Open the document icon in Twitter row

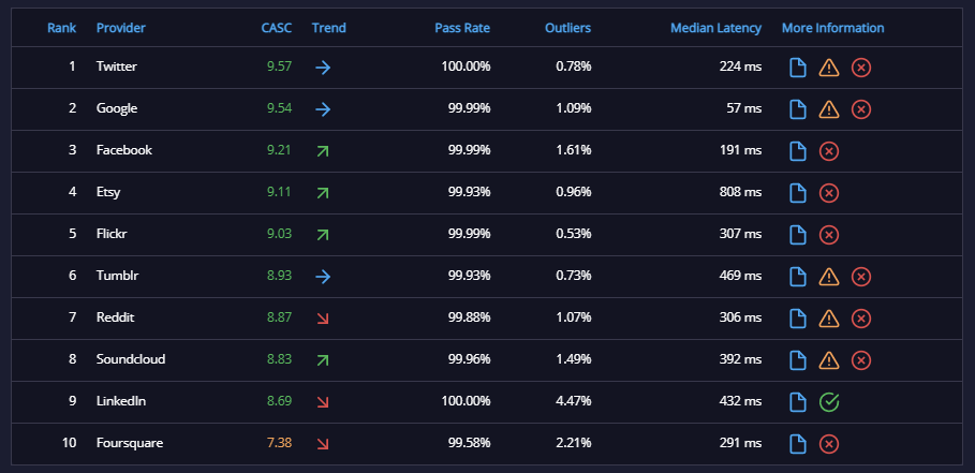click(798, 67)
